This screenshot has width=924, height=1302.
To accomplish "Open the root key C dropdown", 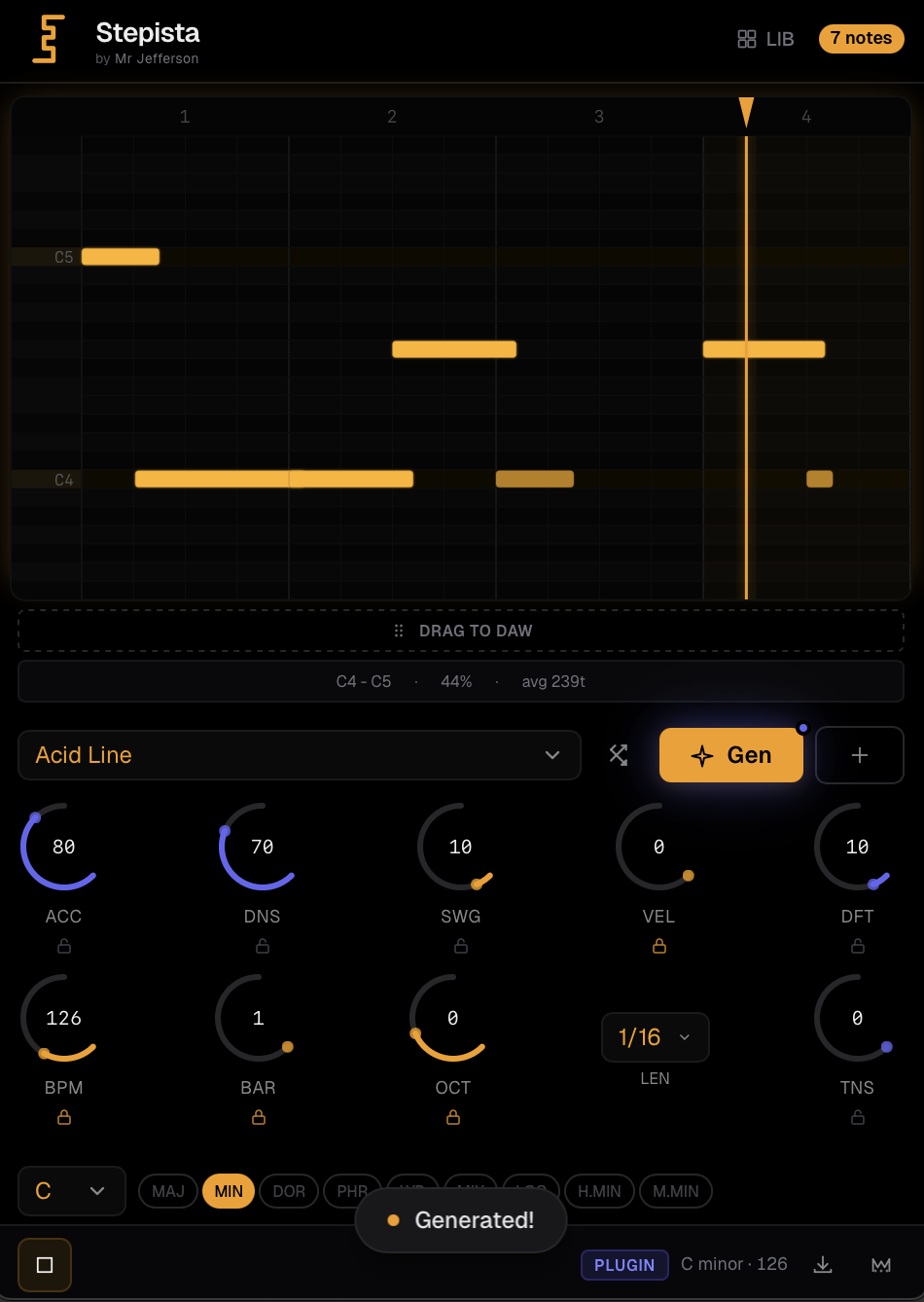I will coord(72,1191).
